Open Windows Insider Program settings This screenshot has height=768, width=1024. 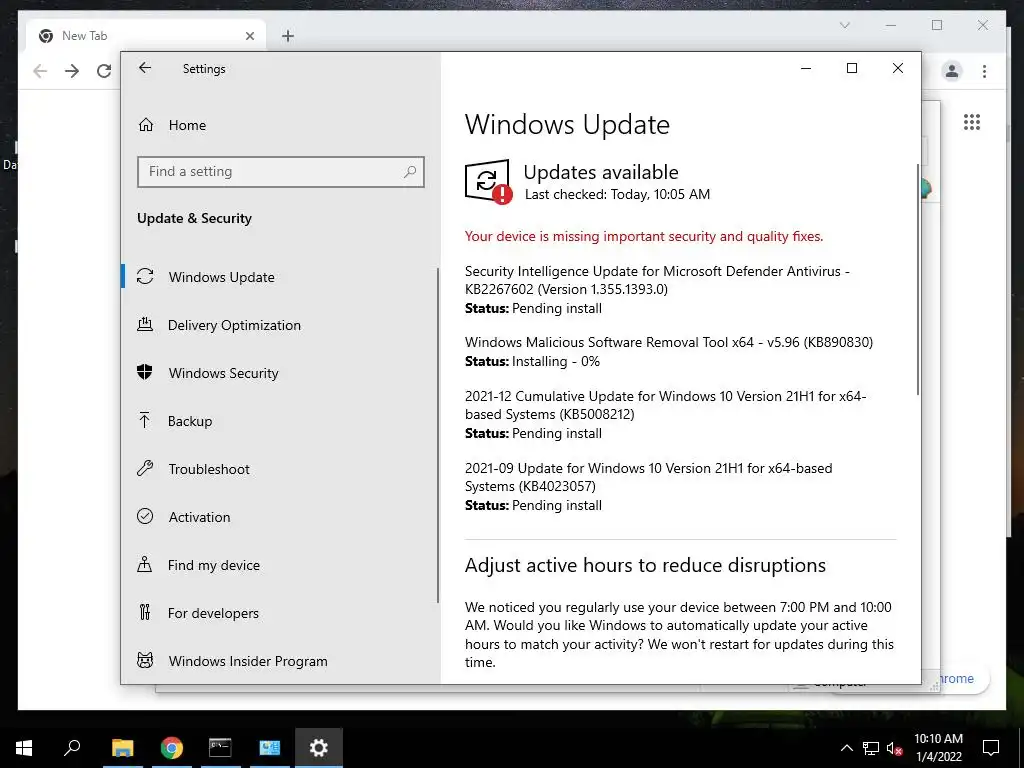[248, 661]
